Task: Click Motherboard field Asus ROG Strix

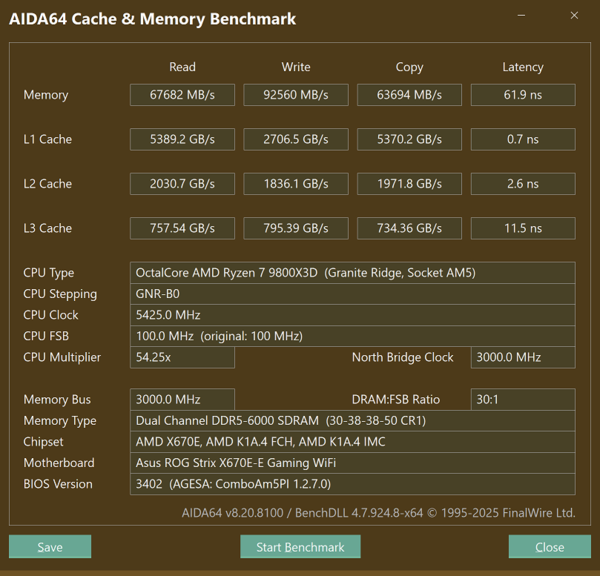Action: point(353,462)
